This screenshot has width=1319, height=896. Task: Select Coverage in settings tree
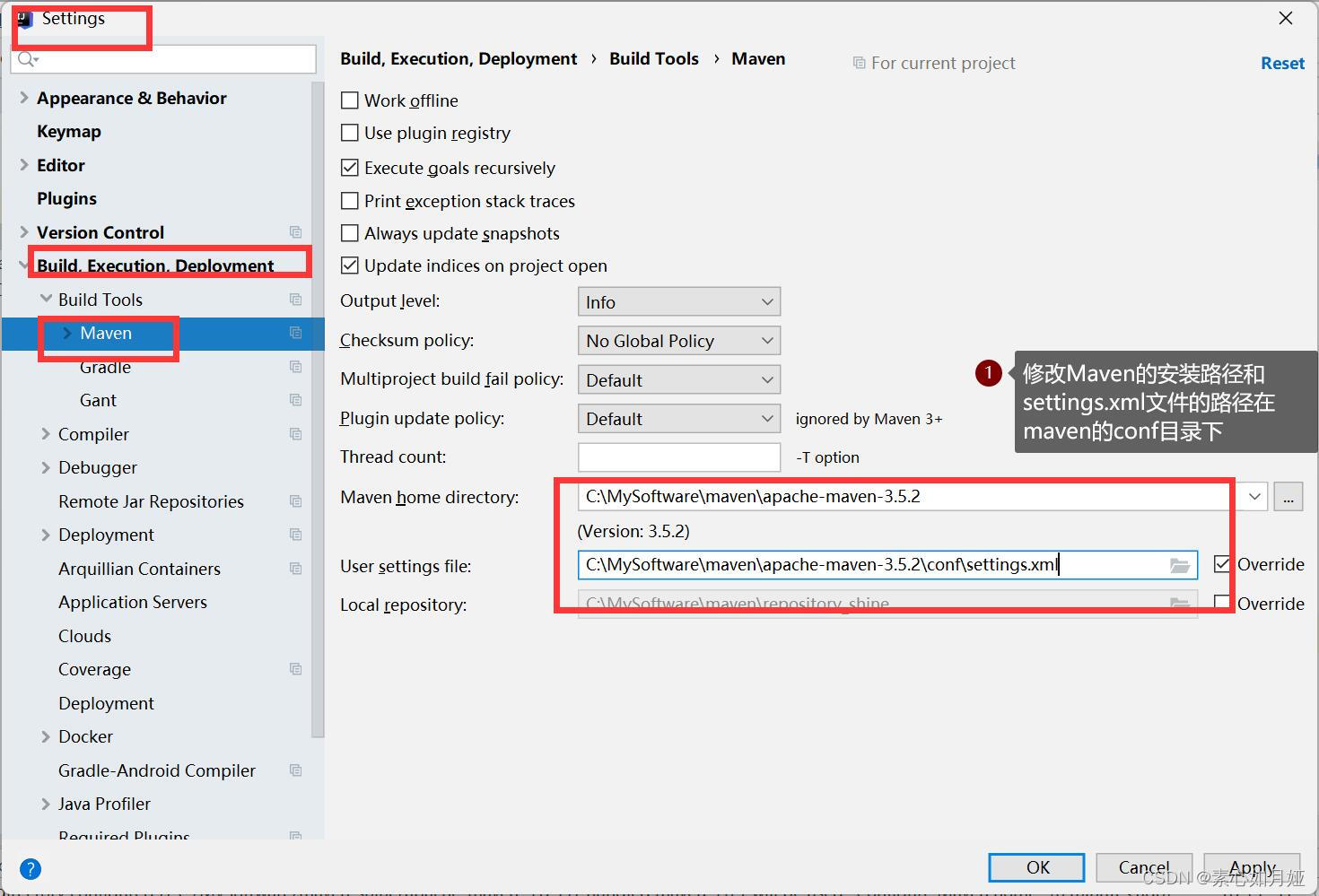[94, 669]
